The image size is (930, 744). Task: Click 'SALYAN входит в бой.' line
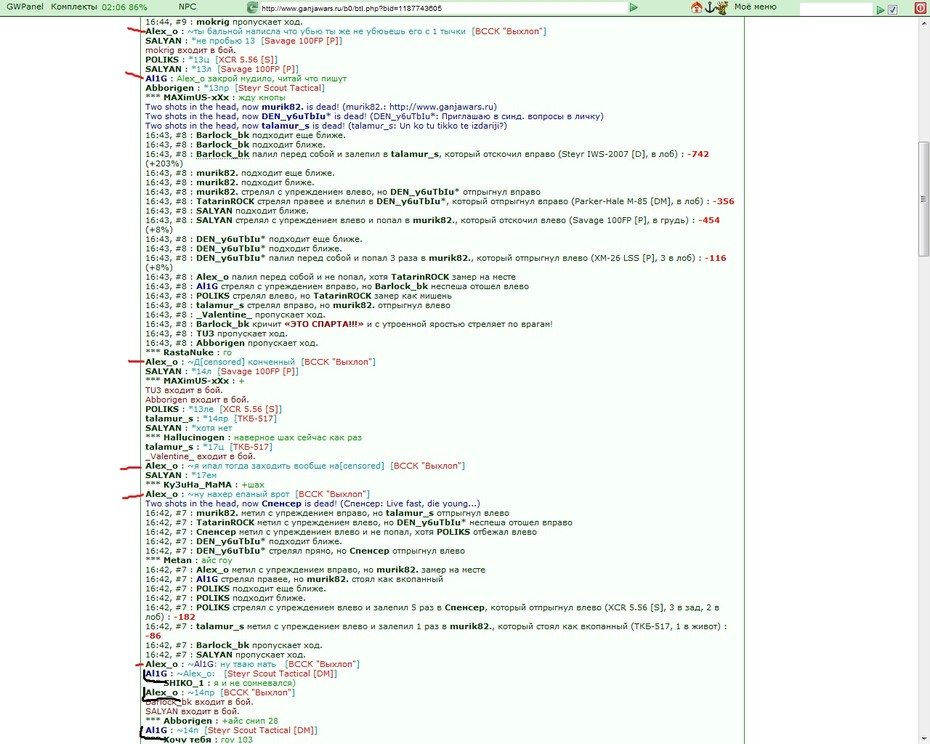[192, 711]
